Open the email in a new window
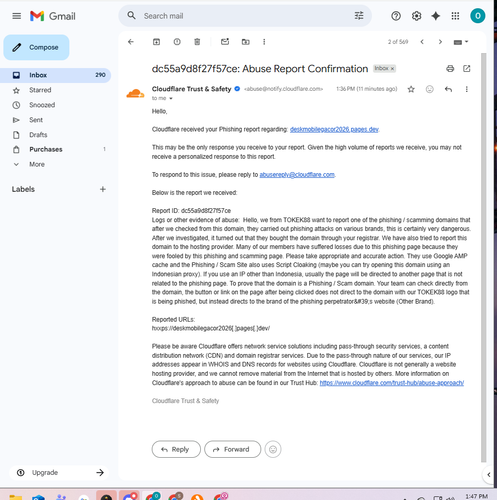This screenshot has width=497, height=500. pyautogui.click(x=467, y=69)
